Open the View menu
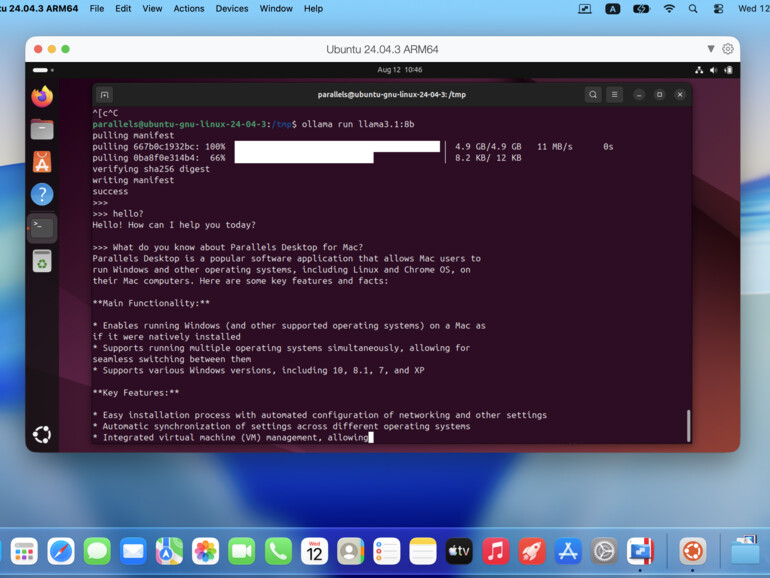The width and height of the screenshot is (770, 578). coord(152,9)
